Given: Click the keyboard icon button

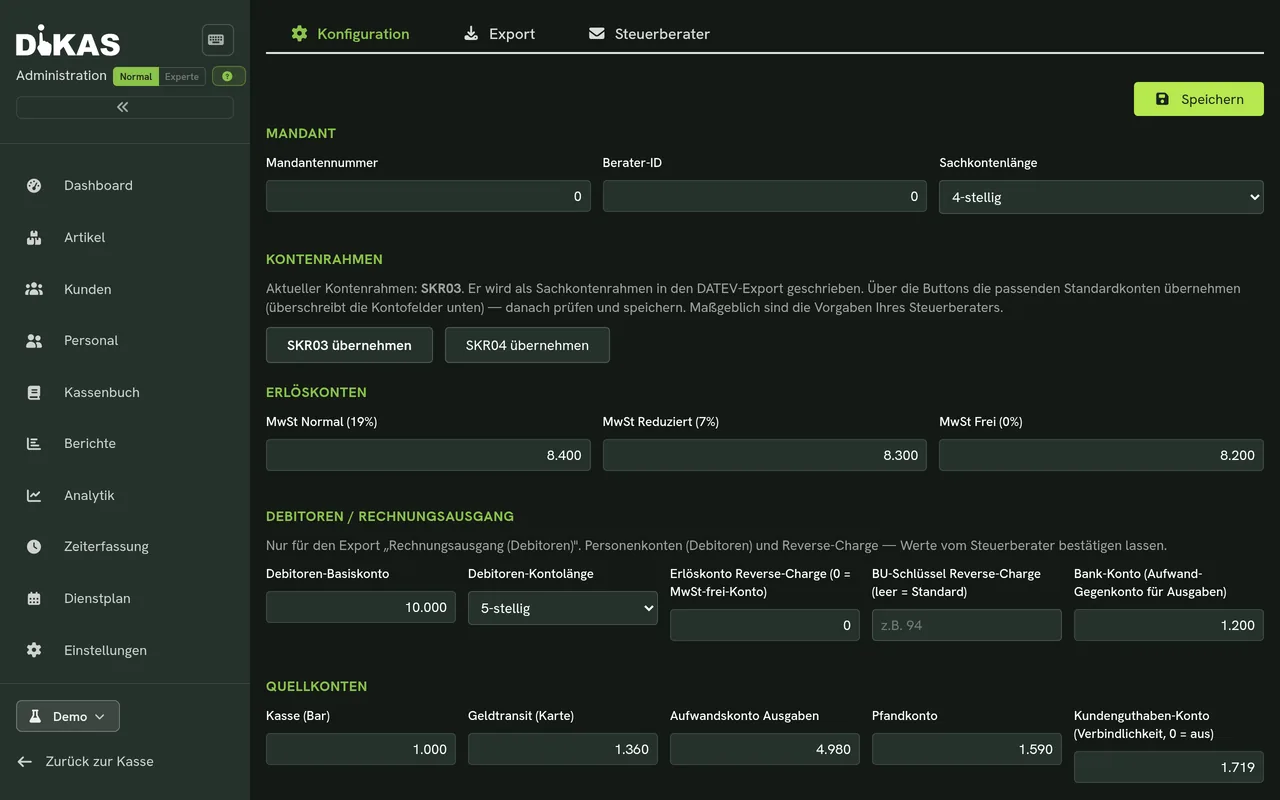Looking at the screenshot, I should click(217, 40).
